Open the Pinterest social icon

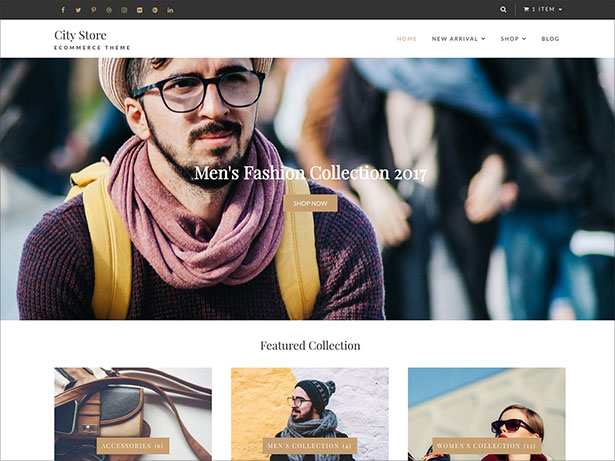click(x=93, y=9)
